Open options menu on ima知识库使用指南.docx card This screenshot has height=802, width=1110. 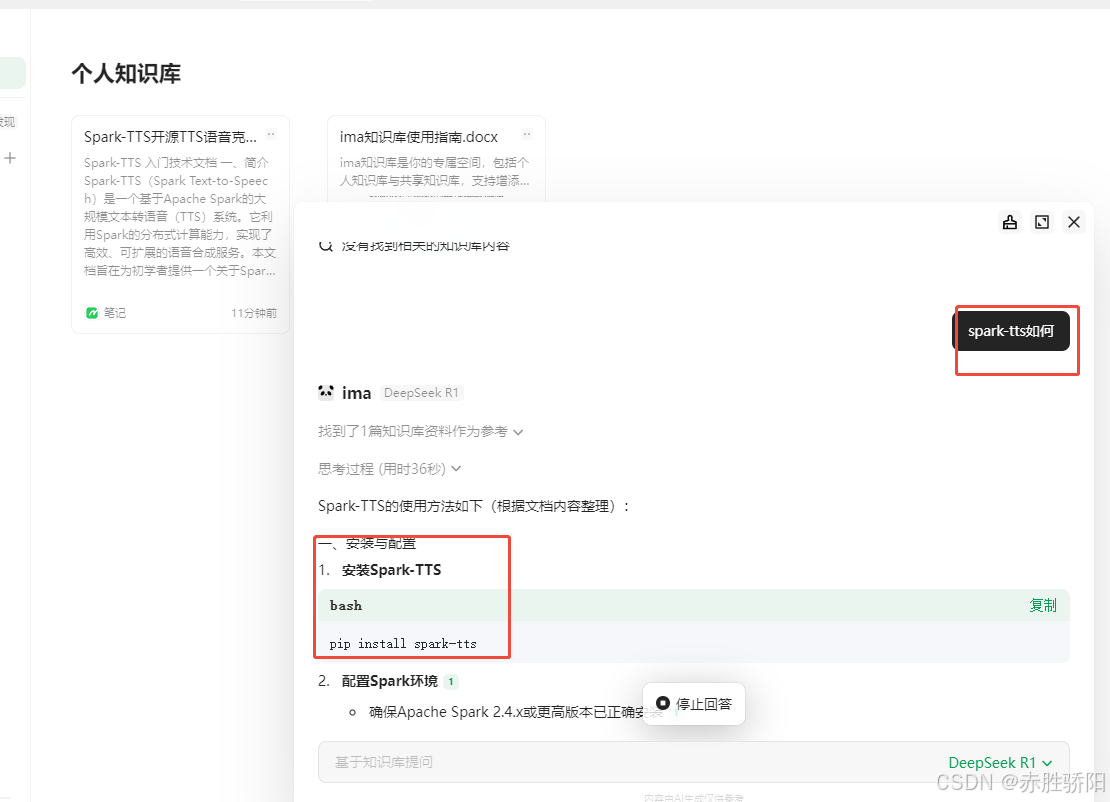click(527, 134)
